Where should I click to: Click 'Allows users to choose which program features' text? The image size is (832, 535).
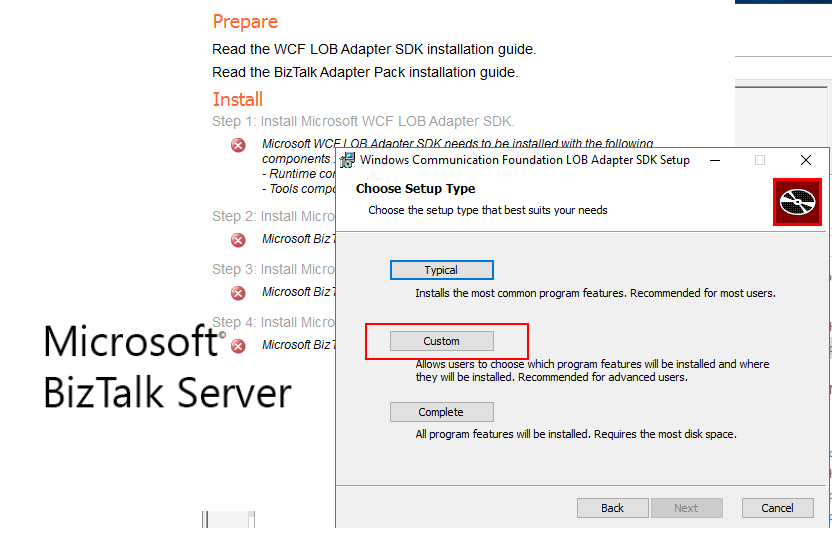[x=592, y=370]
